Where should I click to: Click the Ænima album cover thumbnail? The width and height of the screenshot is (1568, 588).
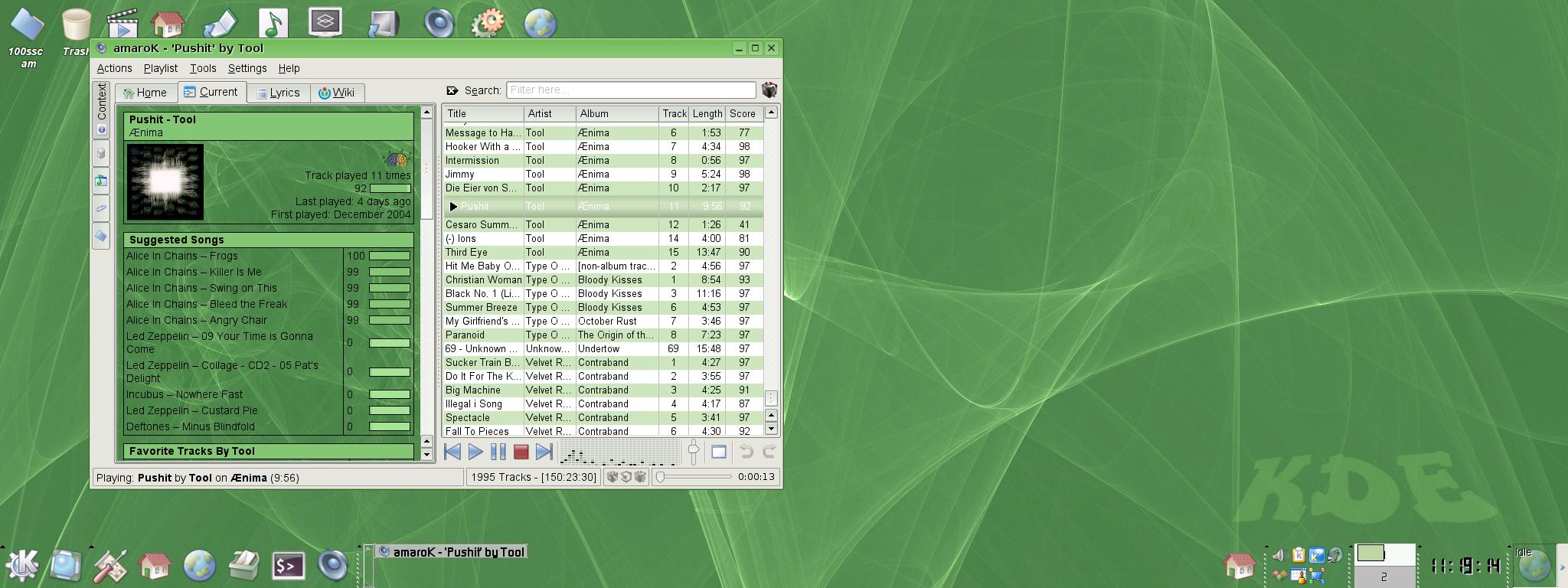pos(165,181)
